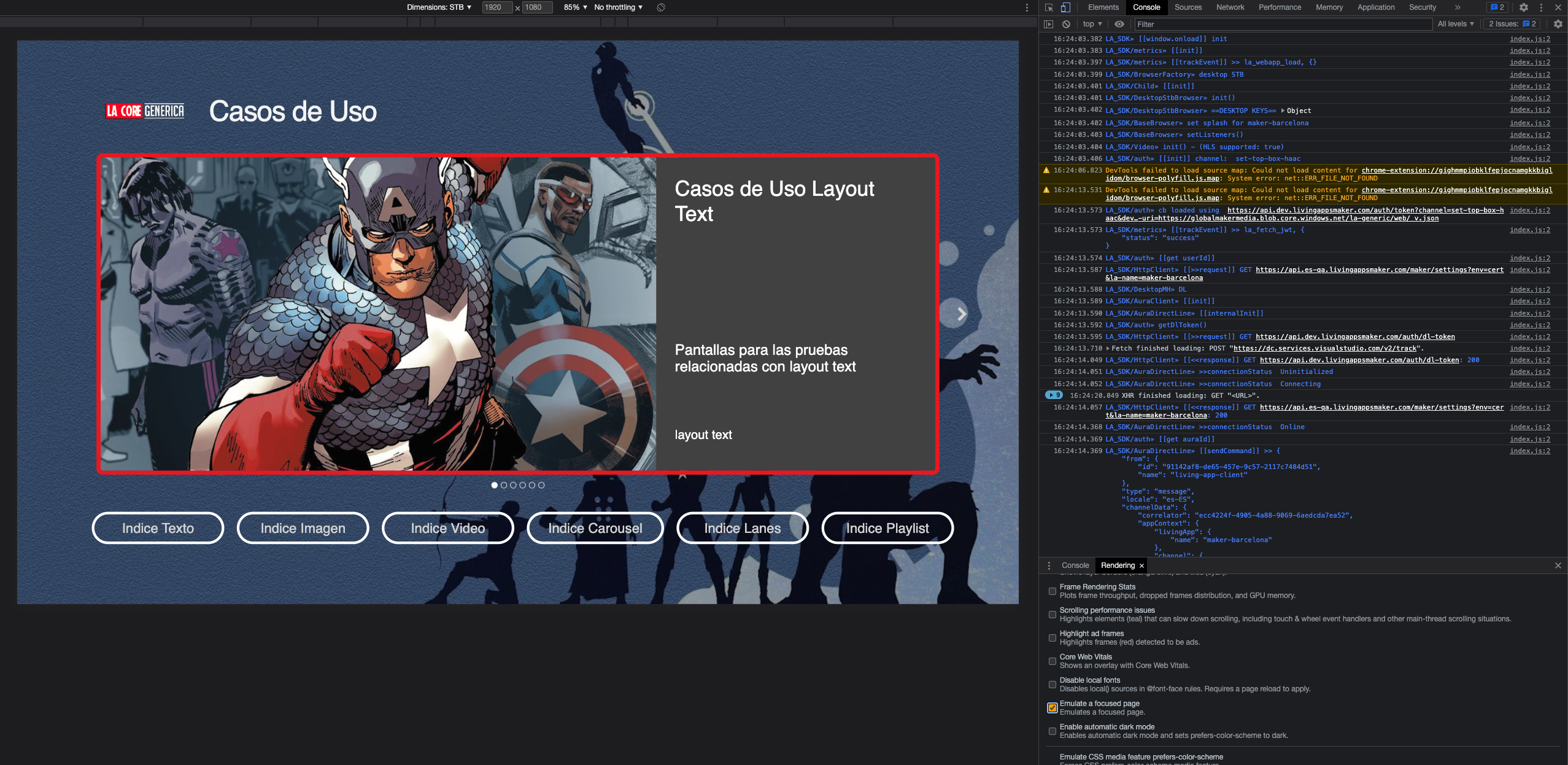Open the device toolbar three-dot options
This screenshot has width=1568, height=765.
point(1027,7)
